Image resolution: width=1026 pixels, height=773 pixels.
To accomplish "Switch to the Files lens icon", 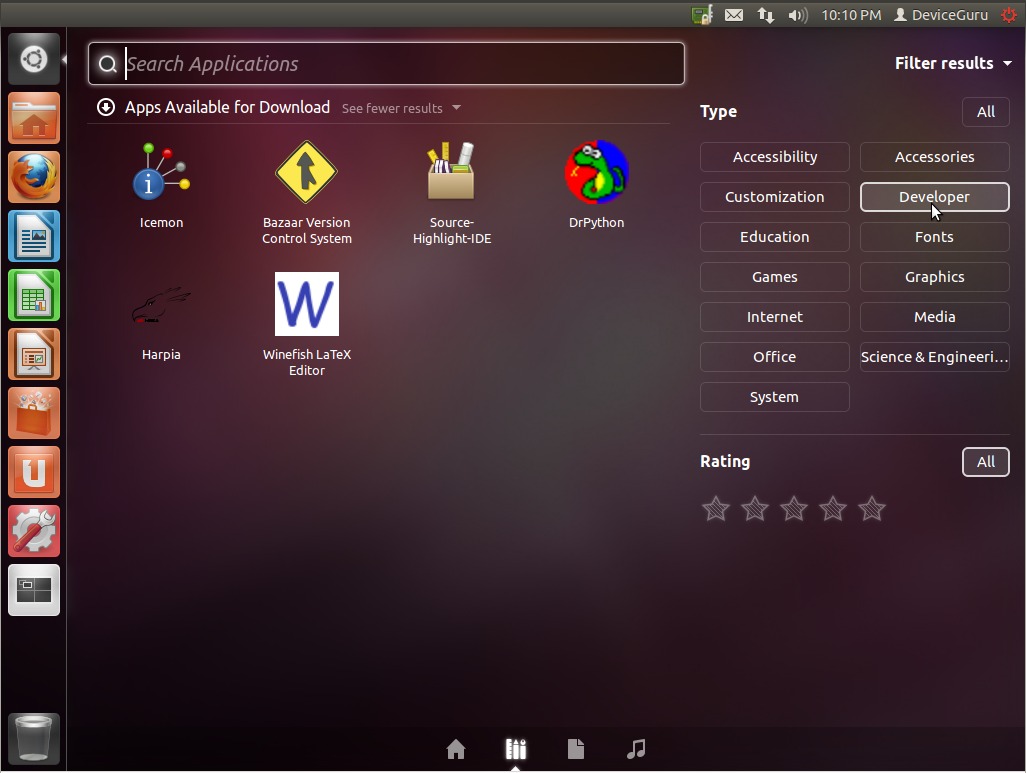I will [x=576, y=749].
